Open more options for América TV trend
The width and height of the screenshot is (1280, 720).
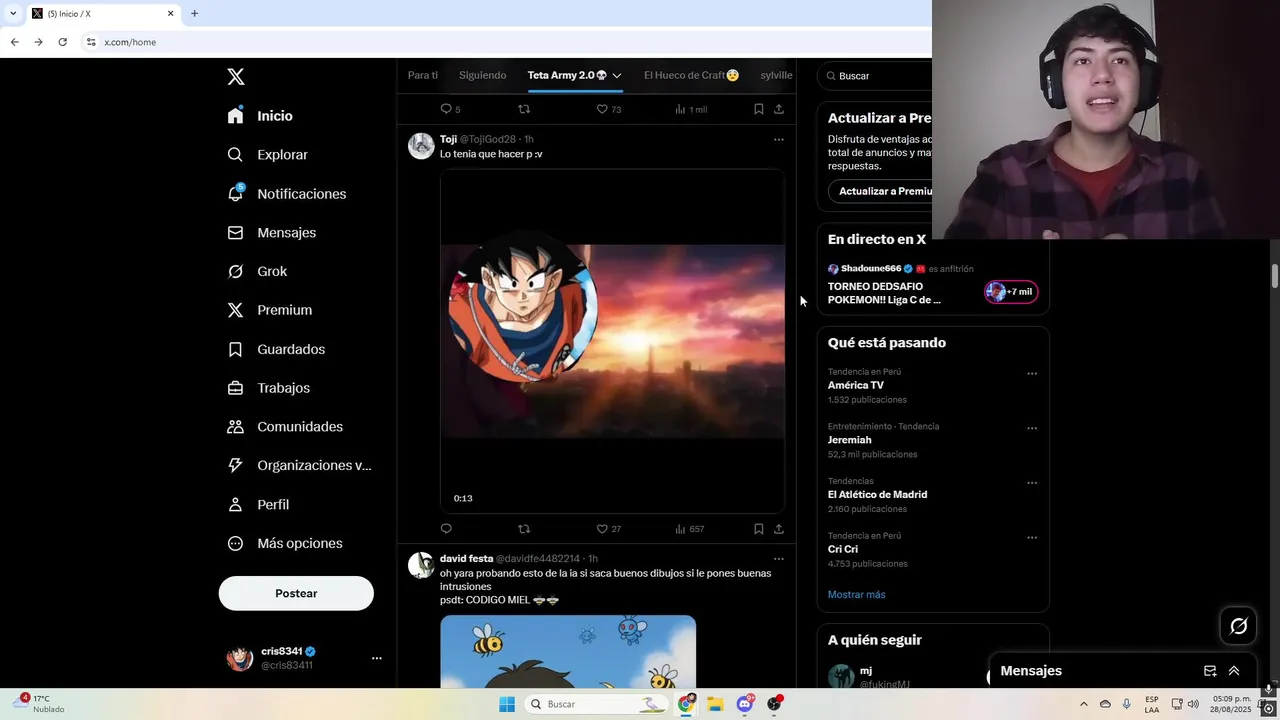tap(1032, 374)
